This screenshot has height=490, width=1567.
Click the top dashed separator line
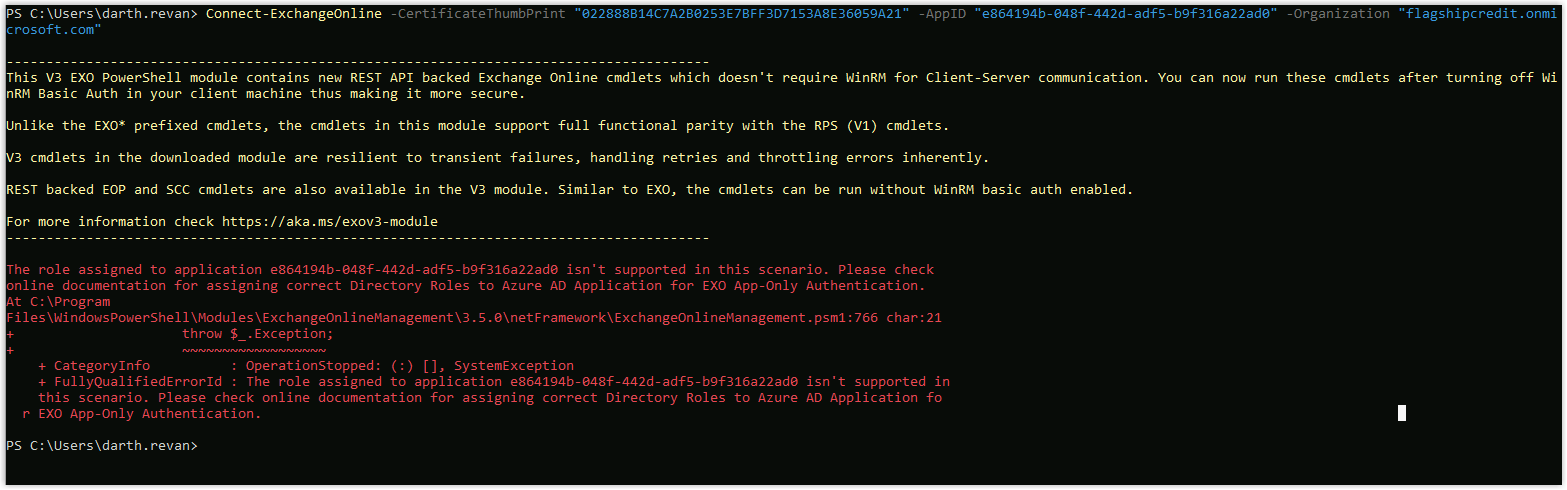coord(357,61)
